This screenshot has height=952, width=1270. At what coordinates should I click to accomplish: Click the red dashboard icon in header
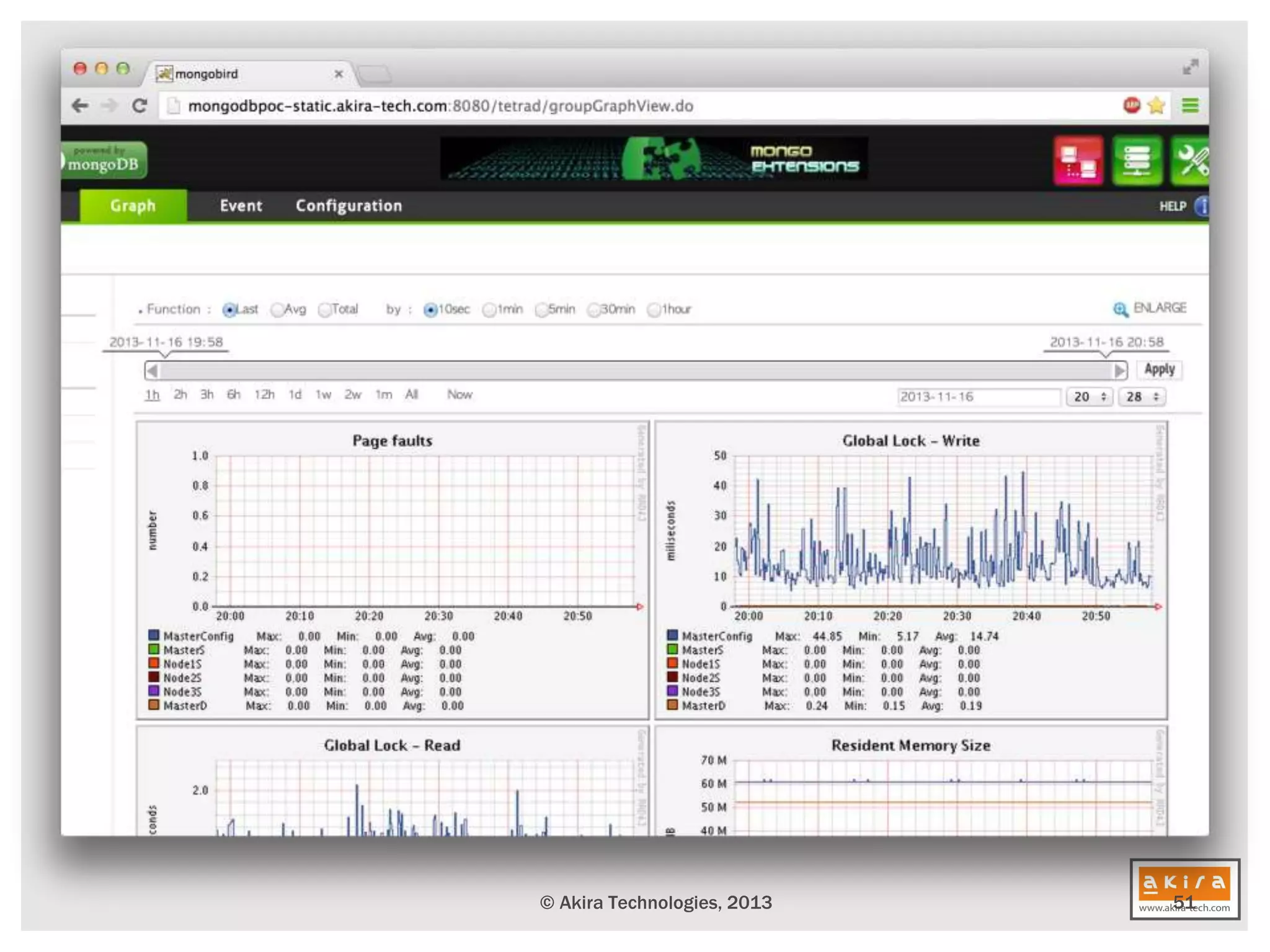(1078, 161)
